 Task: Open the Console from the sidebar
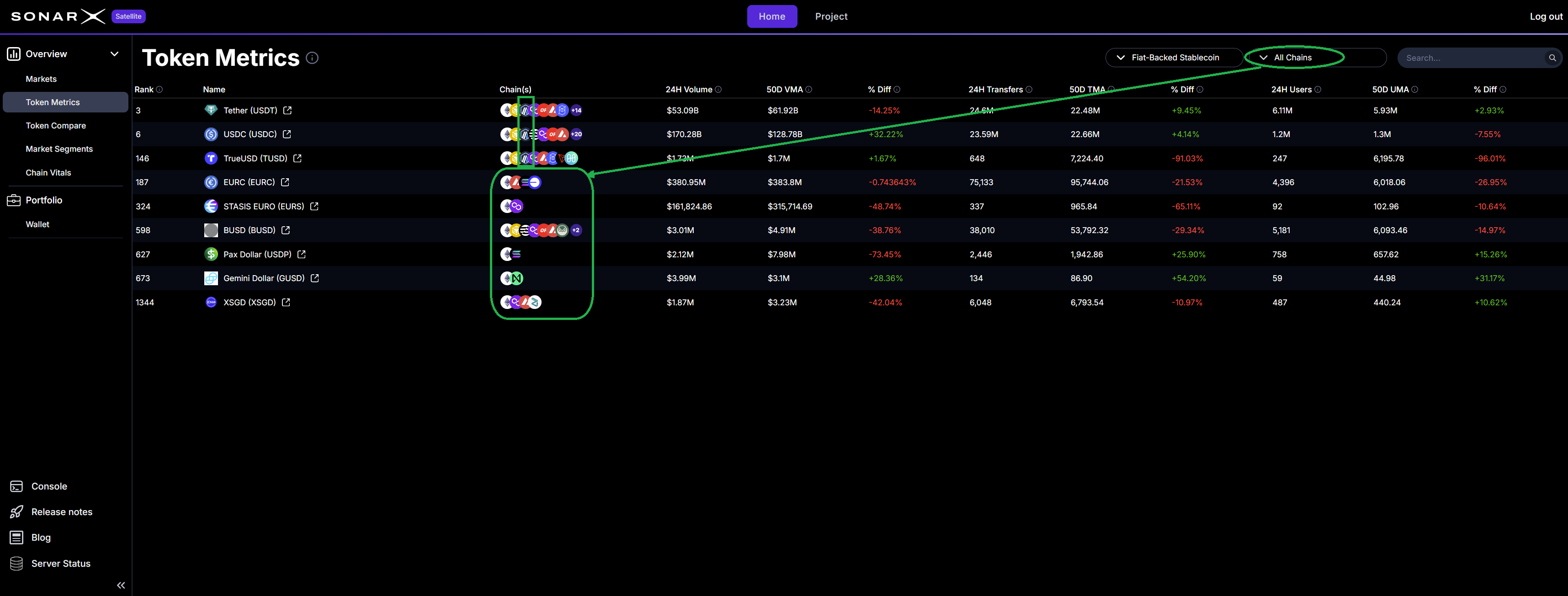coord(16,486)
